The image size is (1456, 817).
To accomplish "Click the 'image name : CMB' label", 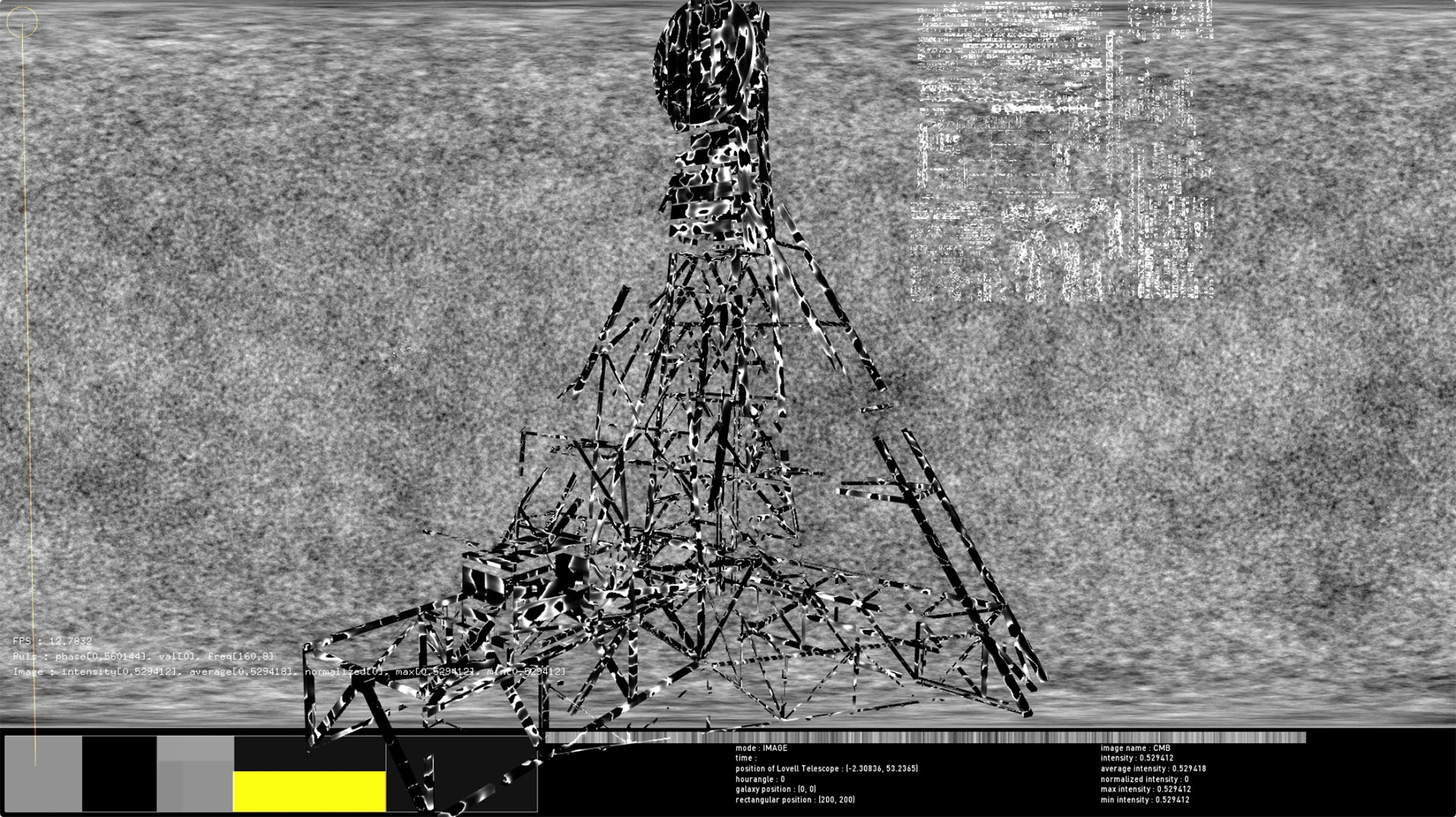I will click(x=1135, y=749).
